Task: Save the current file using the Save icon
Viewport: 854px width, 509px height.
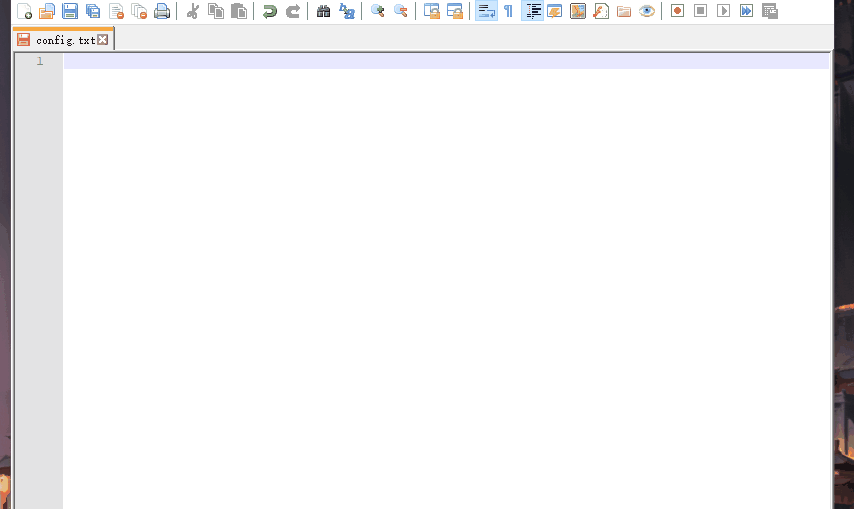Action: point(70,11)
